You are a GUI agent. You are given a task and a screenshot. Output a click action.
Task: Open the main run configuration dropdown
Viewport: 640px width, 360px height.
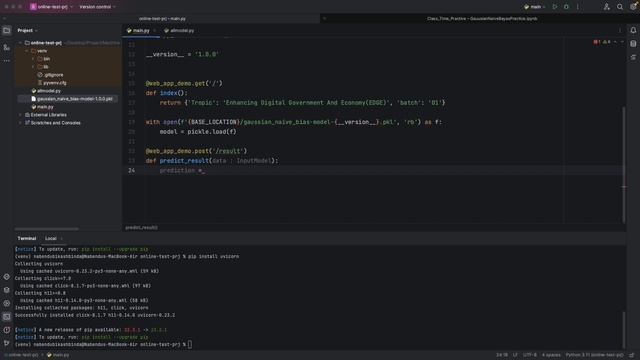point(534,7)
